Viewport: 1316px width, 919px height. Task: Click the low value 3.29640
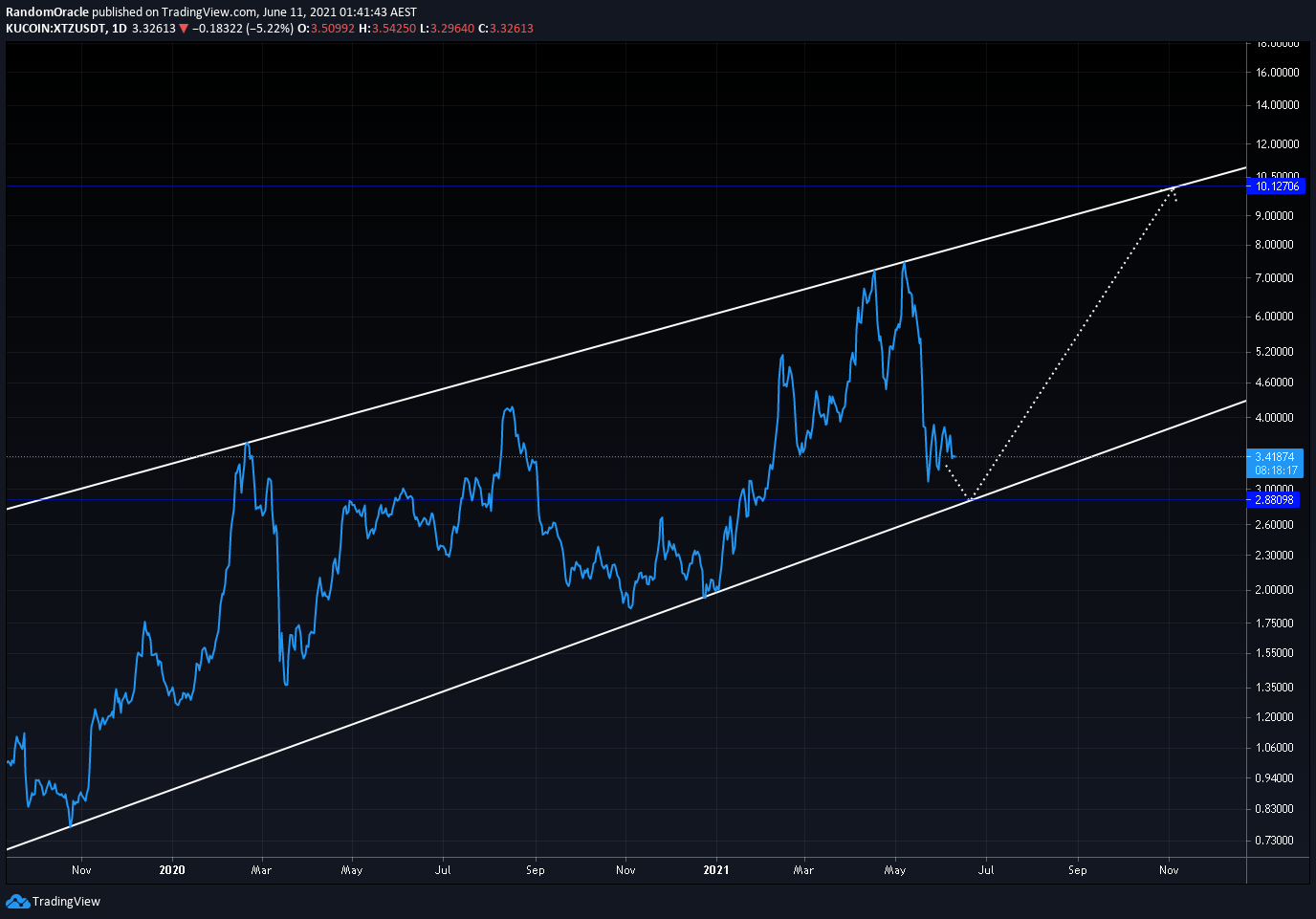click(x=452, y=29)
